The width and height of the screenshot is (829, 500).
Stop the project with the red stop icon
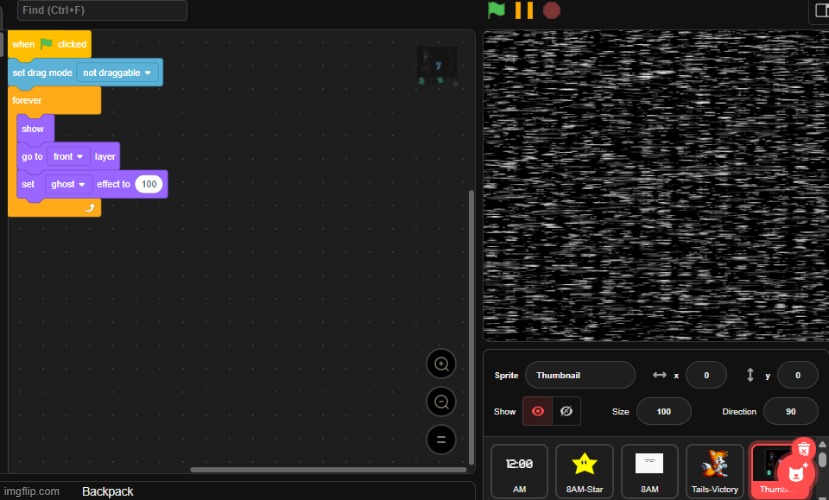[551, 11]
